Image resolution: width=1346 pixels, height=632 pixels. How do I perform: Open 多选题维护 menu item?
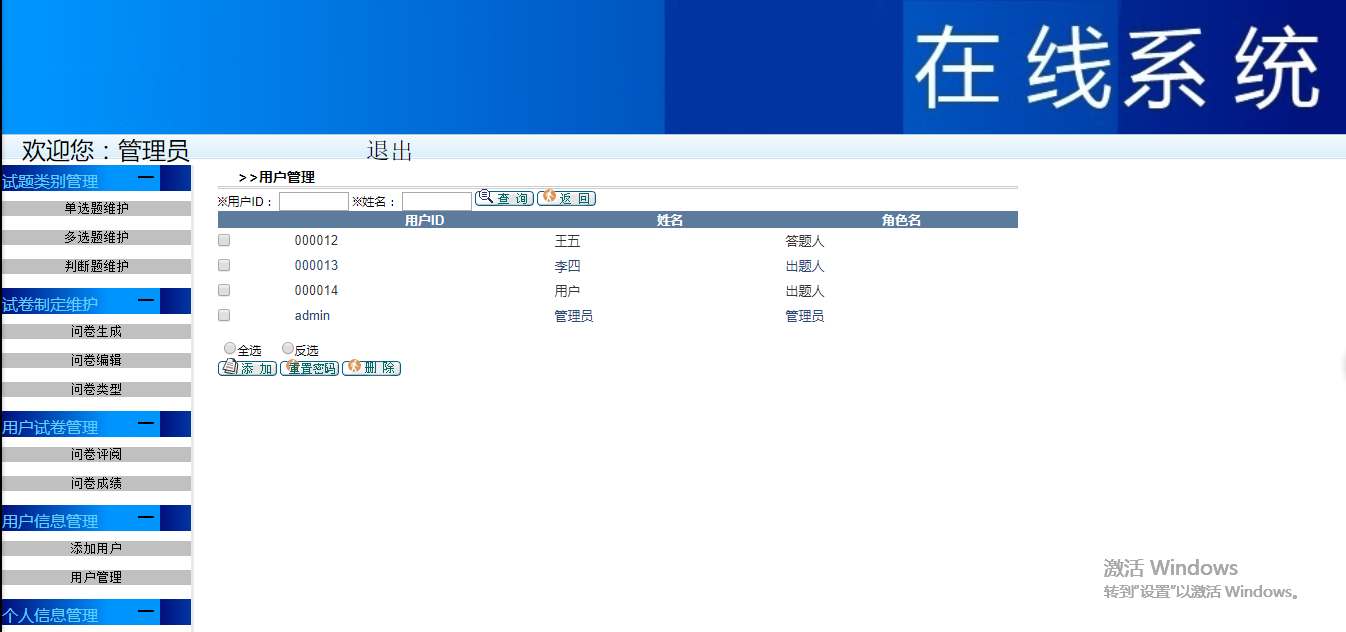coord(96,237)
